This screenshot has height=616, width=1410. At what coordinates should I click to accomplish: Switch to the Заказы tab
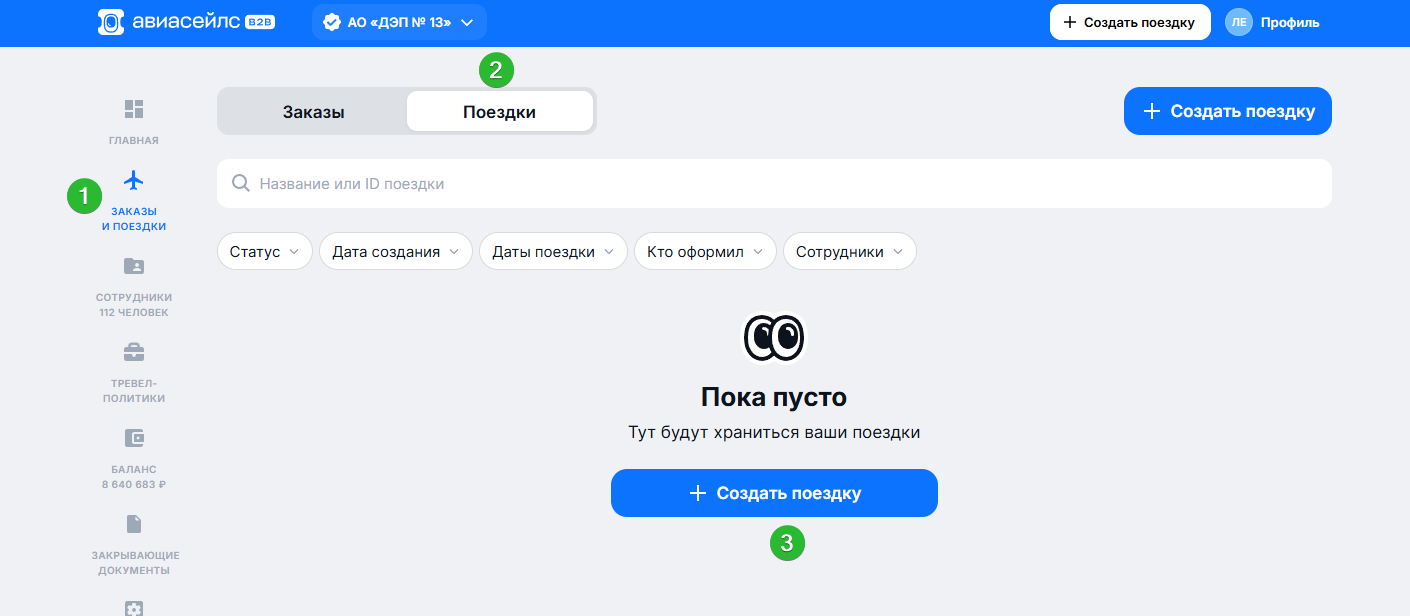click(x=313, y=112)
